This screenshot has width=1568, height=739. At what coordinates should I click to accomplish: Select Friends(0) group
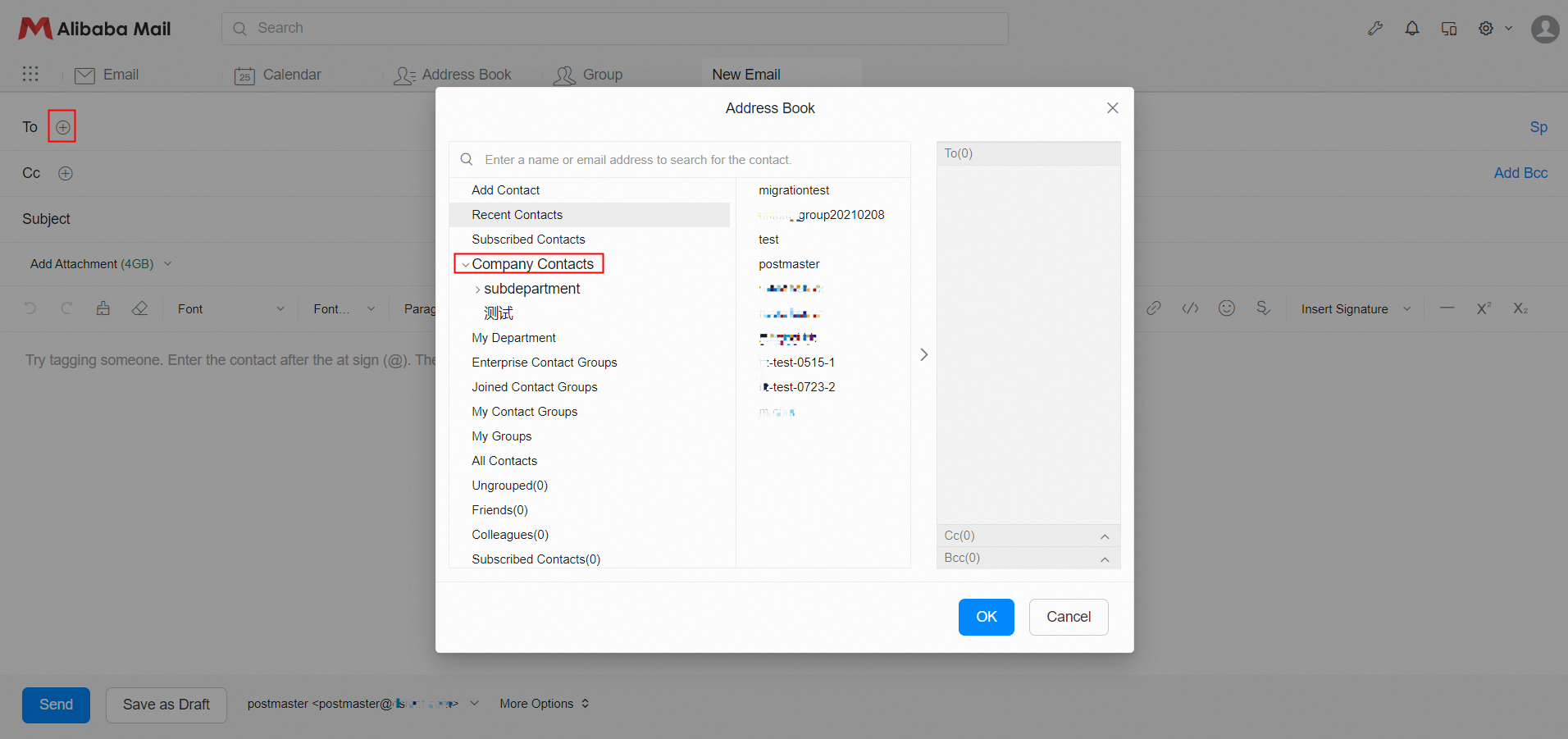(499, 510)
